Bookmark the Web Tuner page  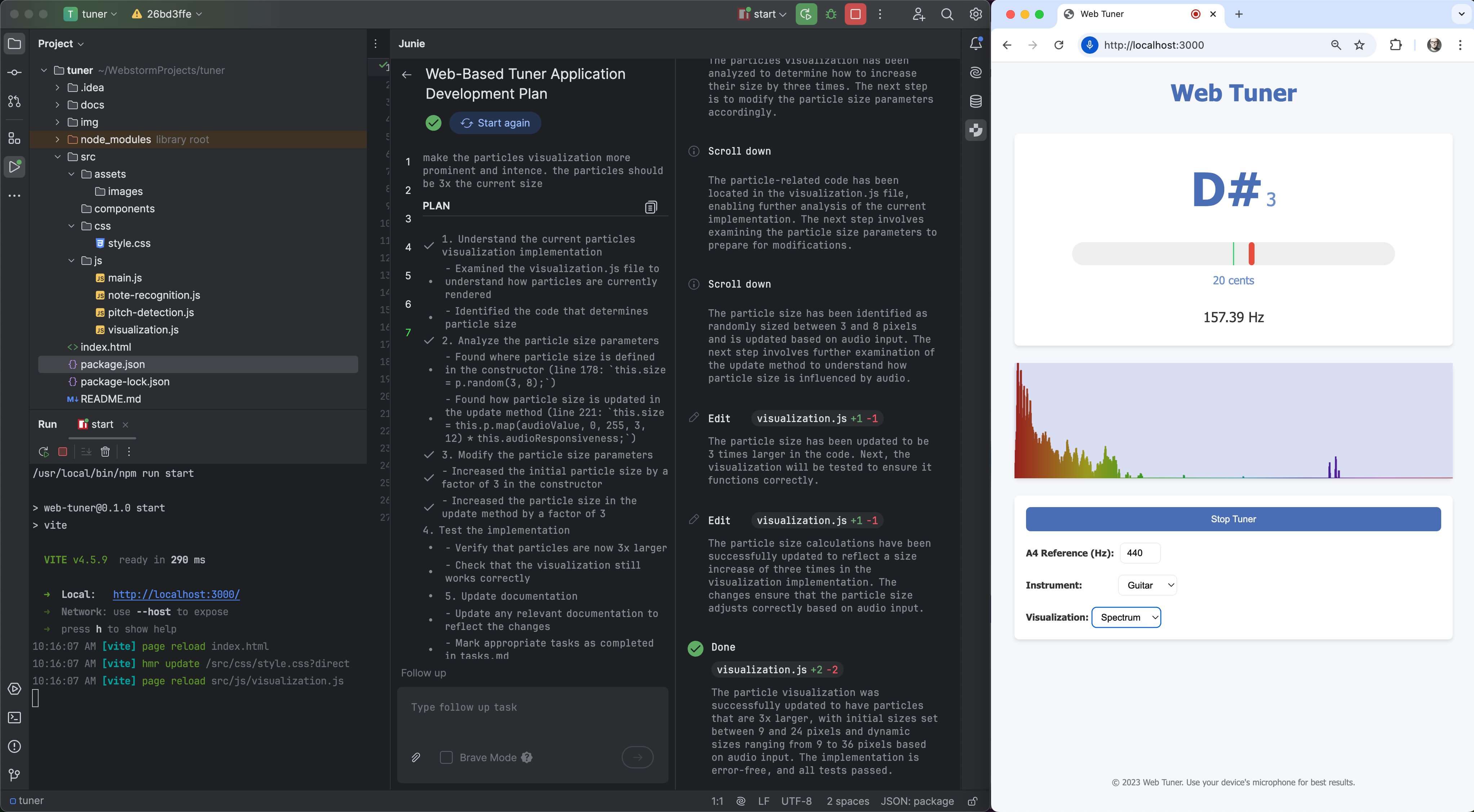[1359, 45]
